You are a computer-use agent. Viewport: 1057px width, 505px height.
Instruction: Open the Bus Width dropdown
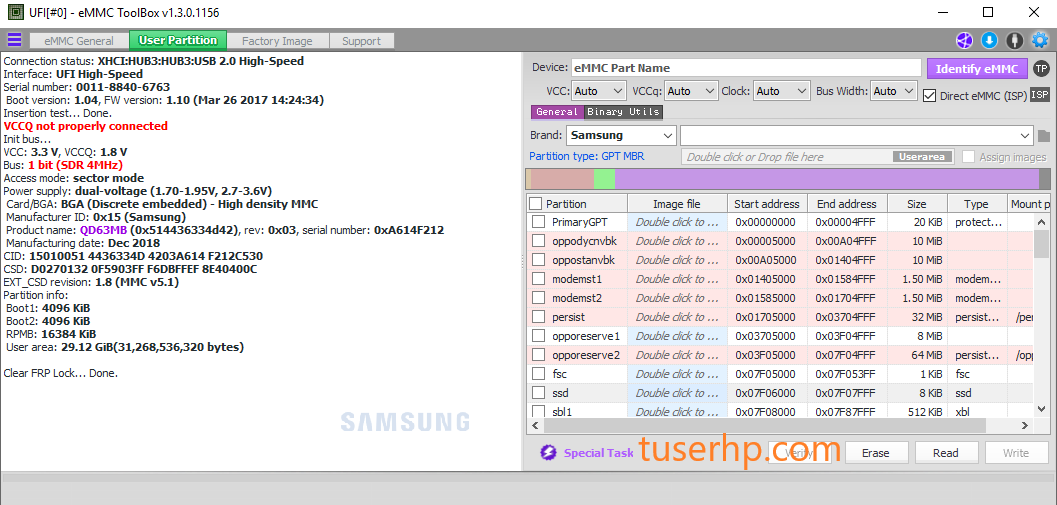[x=894, y=91]
